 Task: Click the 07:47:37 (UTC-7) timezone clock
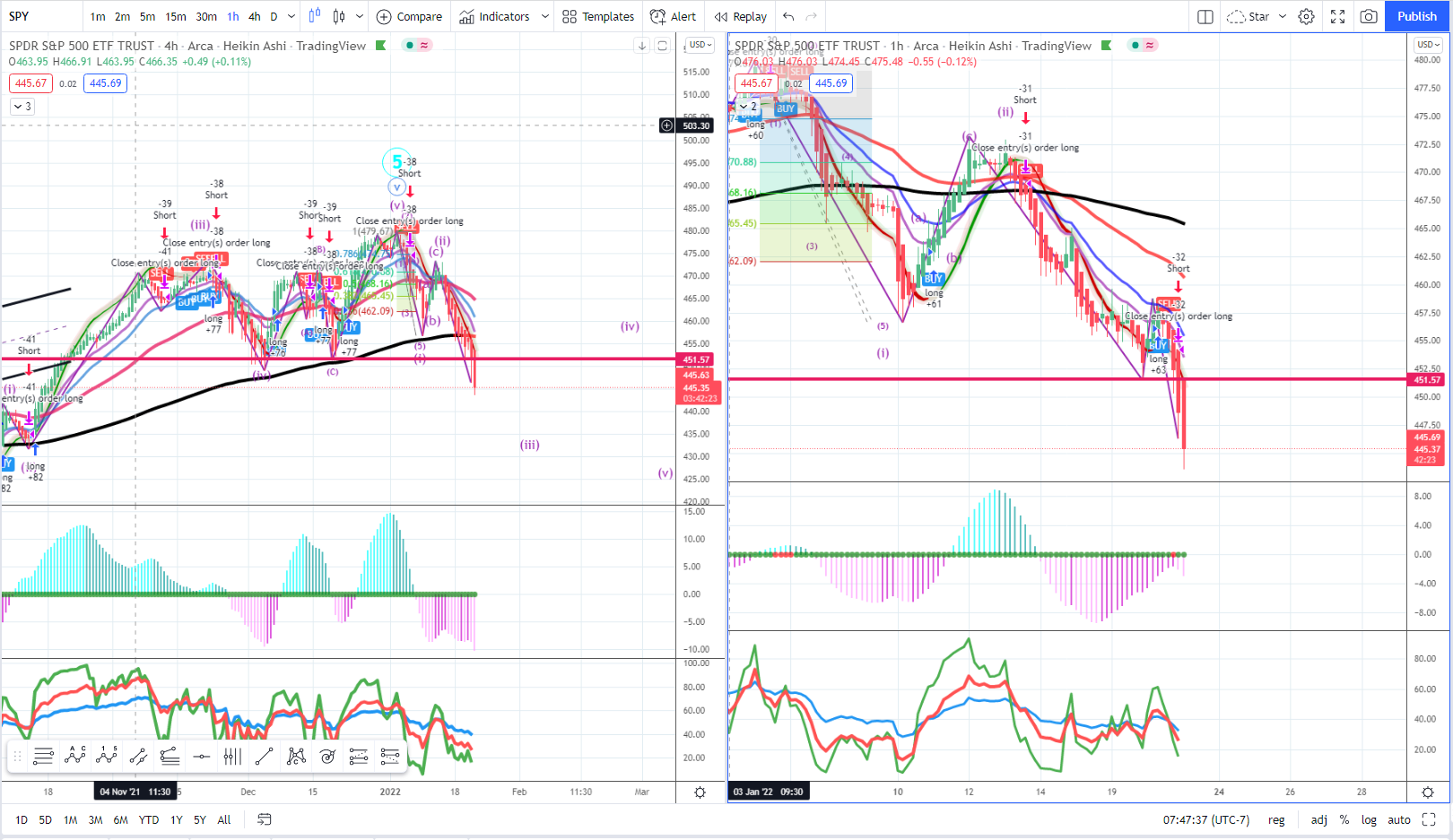pyautogui.click(x=1206, y=819)
